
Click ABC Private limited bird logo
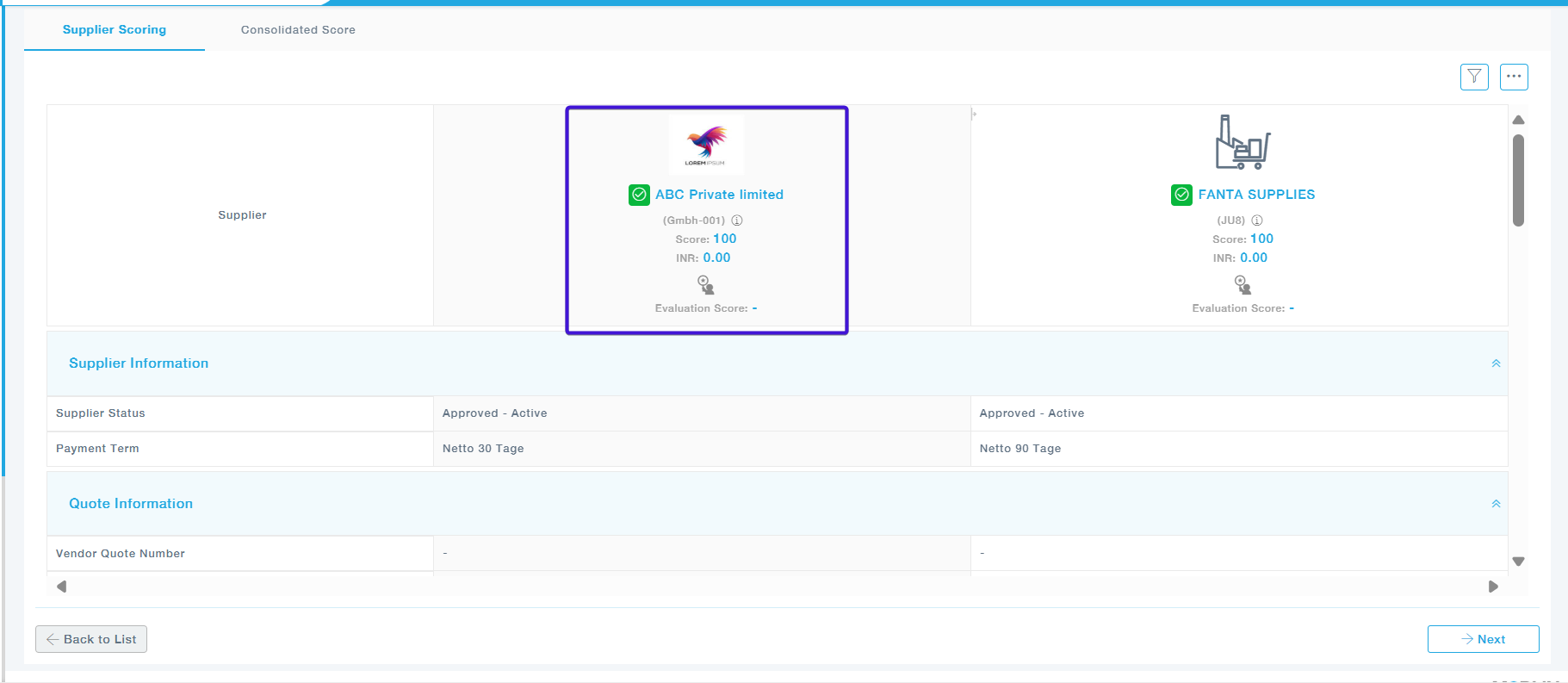click(x=706, y=145)
